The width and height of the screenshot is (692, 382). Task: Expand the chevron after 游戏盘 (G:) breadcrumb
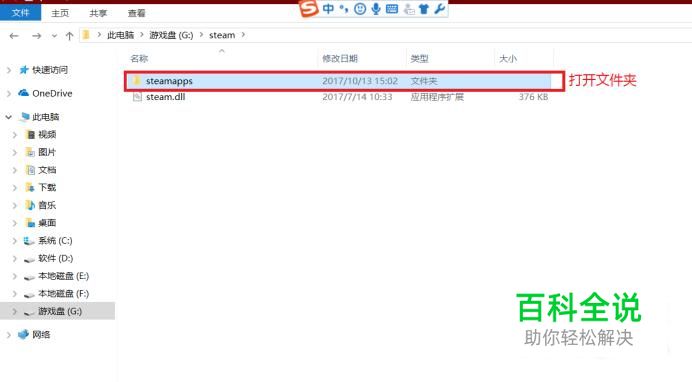point(201,35)
